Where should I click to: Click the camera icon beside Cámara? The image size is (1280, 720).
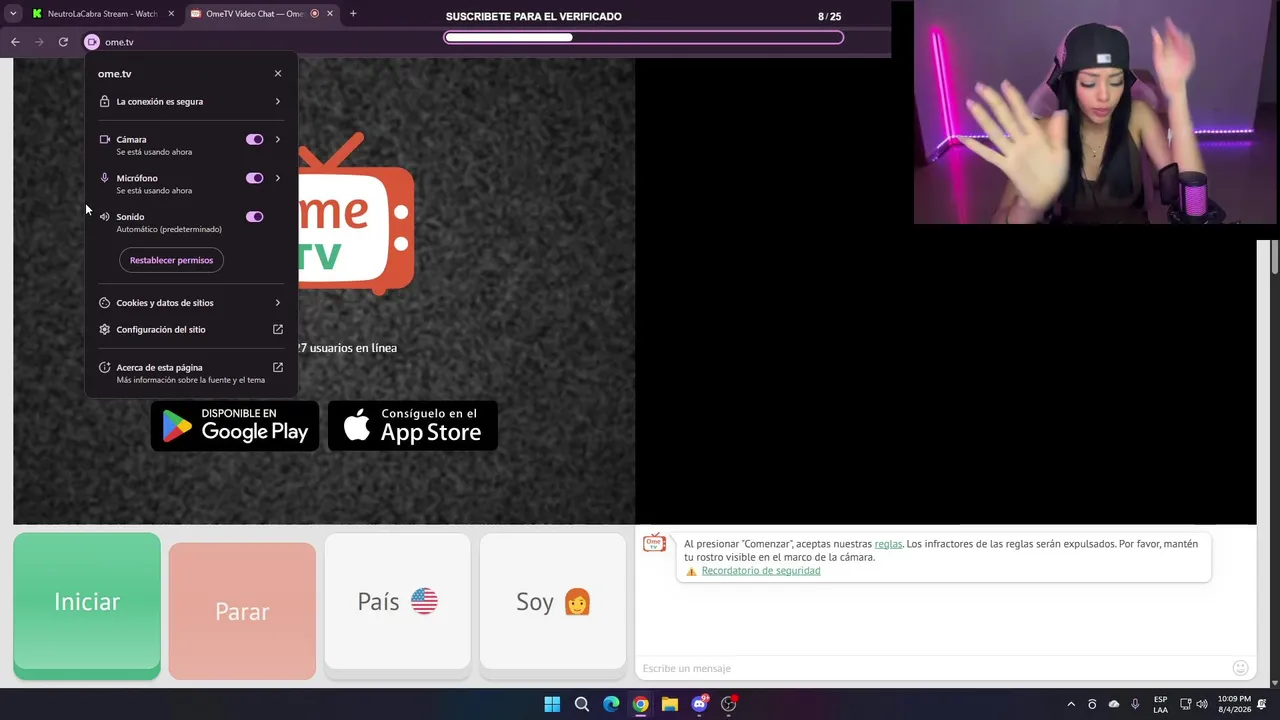tap(104, 140)
